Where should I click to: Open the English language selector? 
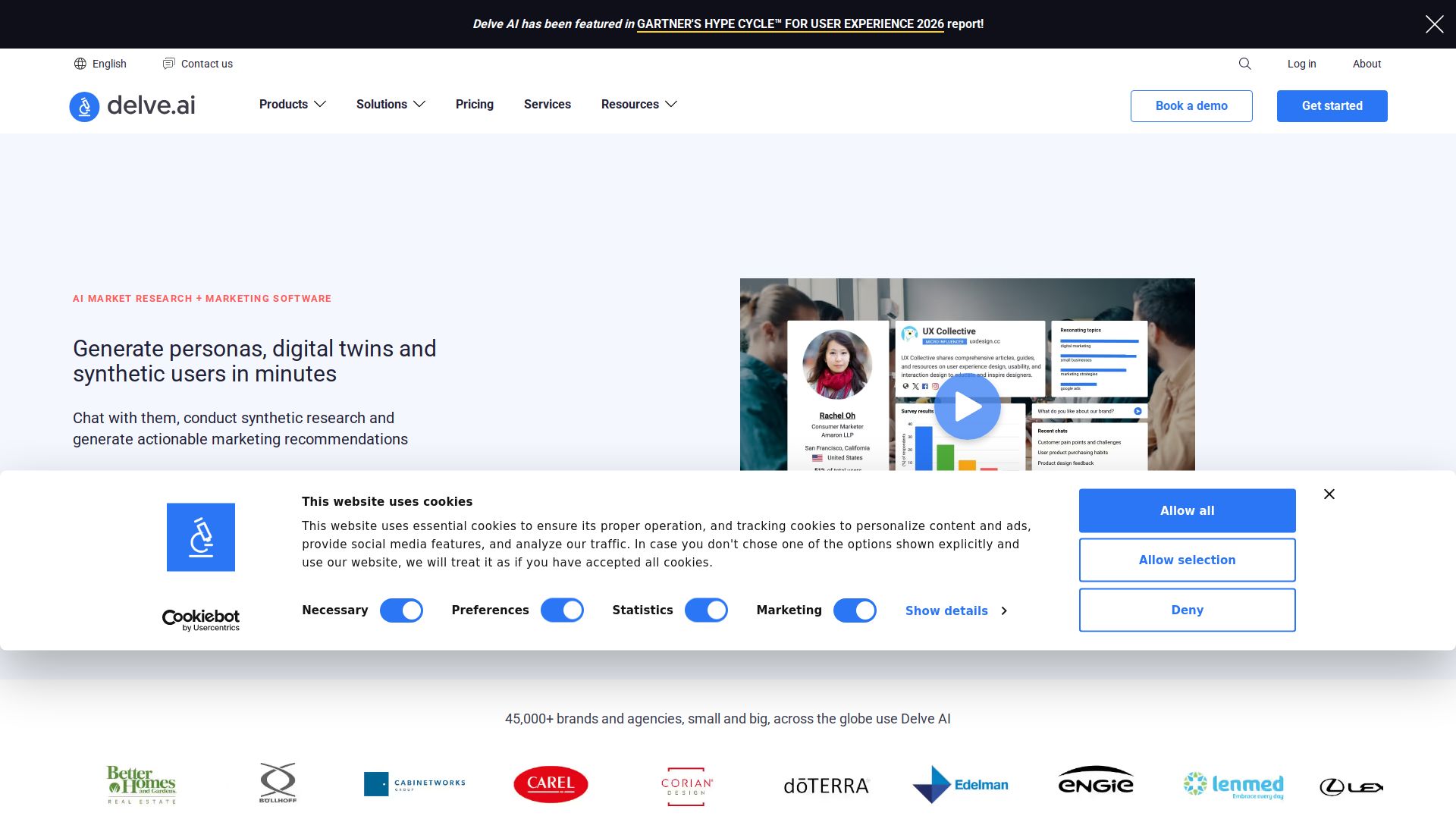click(101, 64)
